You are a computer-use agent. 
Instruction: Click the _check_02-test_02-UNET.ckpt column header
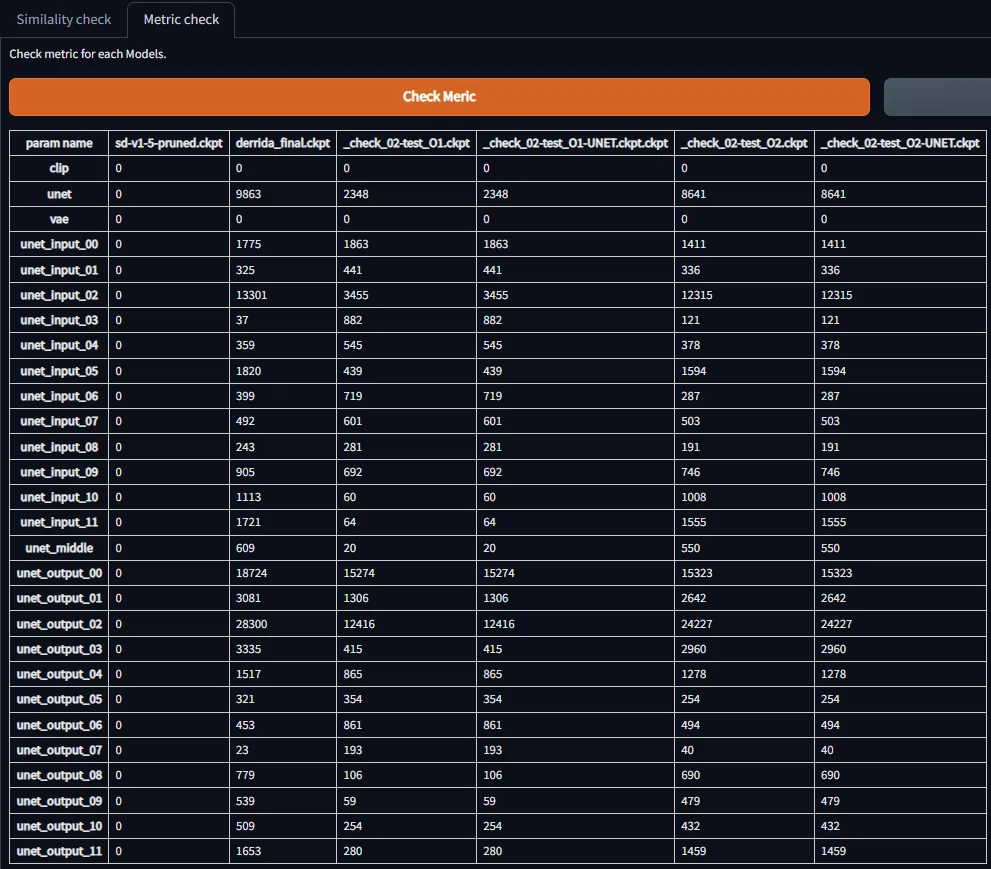(x=900, y=143)
